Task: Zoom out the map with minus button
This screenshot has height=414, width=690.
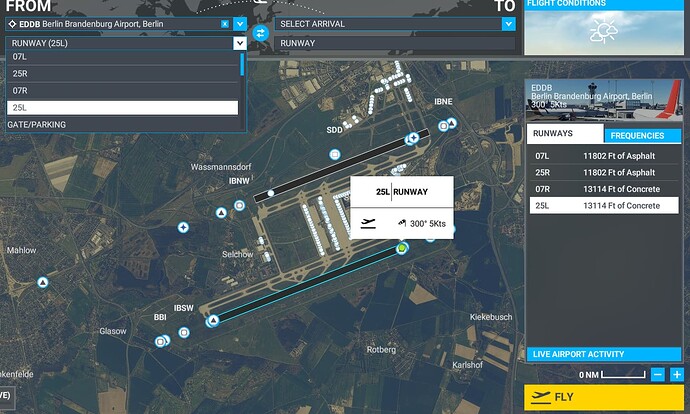Action: [x=657, y=374]
